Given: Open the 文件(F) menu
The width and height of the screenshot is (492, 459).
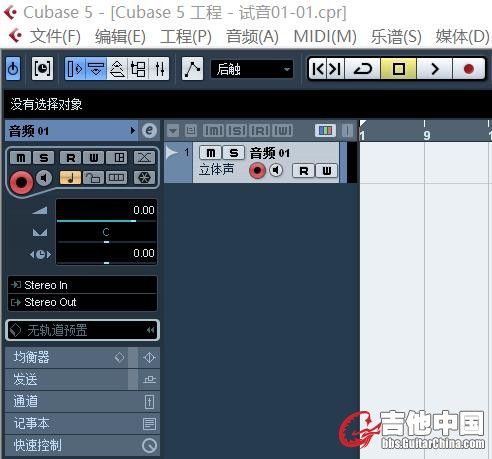Looking at the screenshot, I should [x=55, y=36].
